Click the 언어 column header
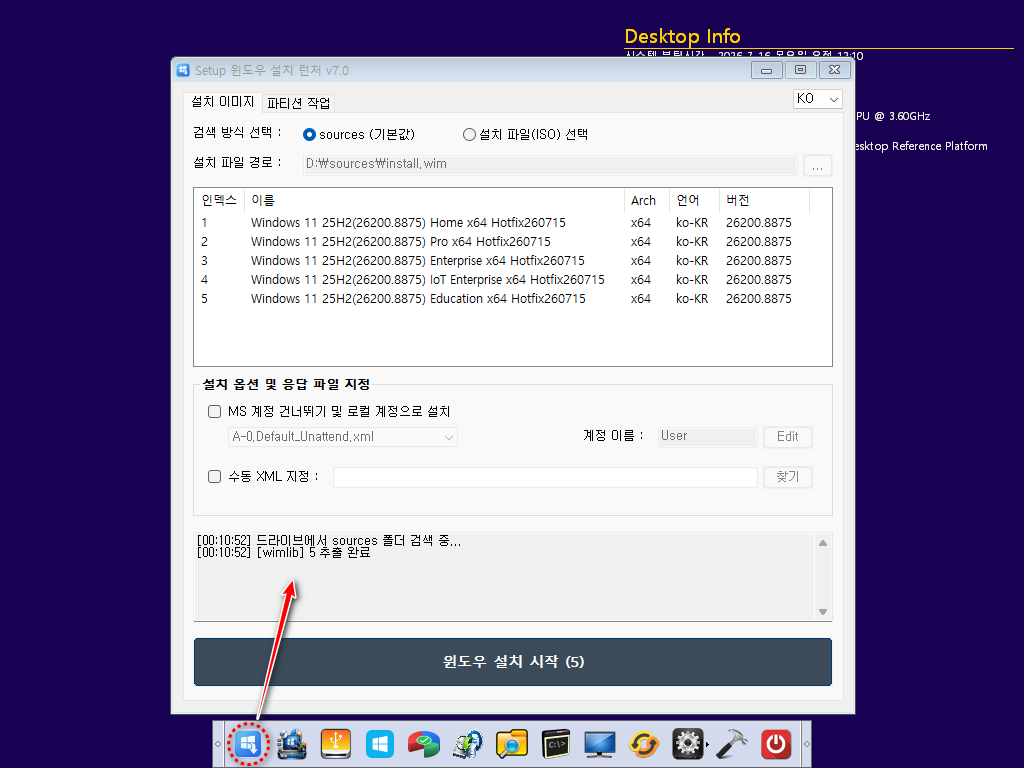 click(694, 200)
